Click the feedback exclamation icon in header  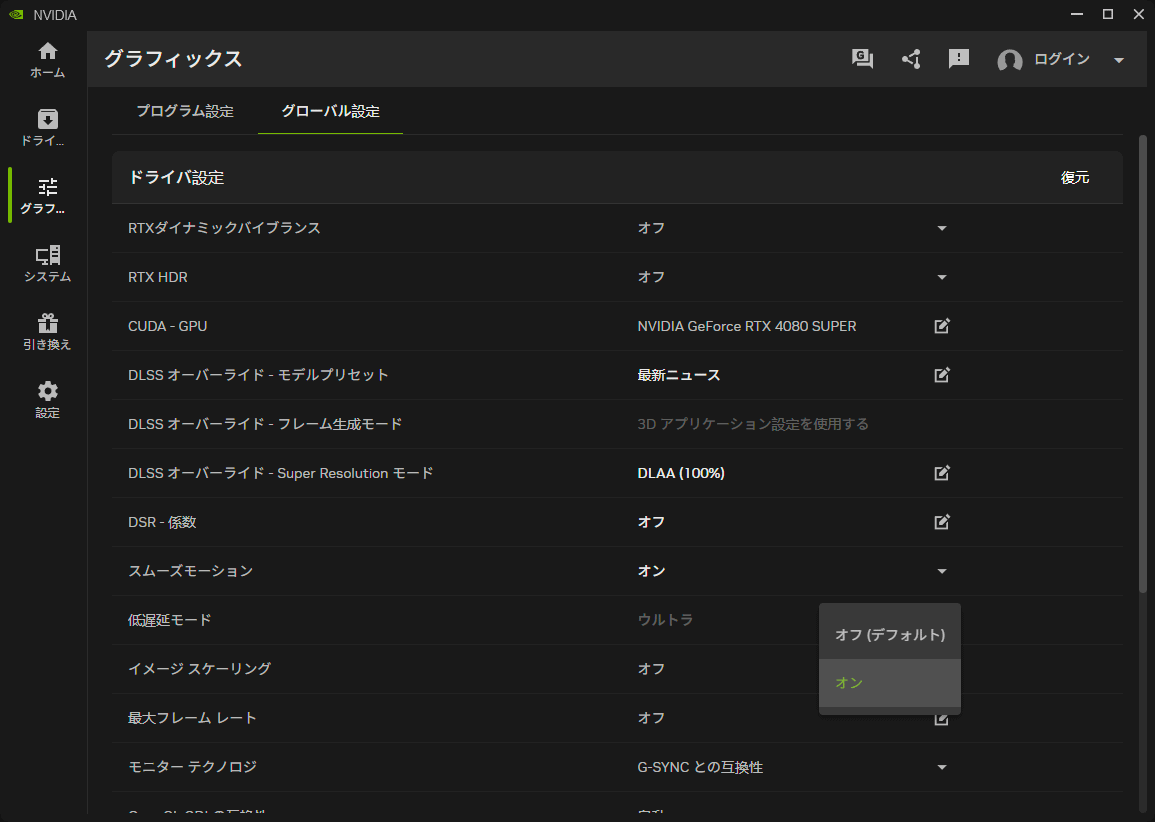tap(959, 59)
